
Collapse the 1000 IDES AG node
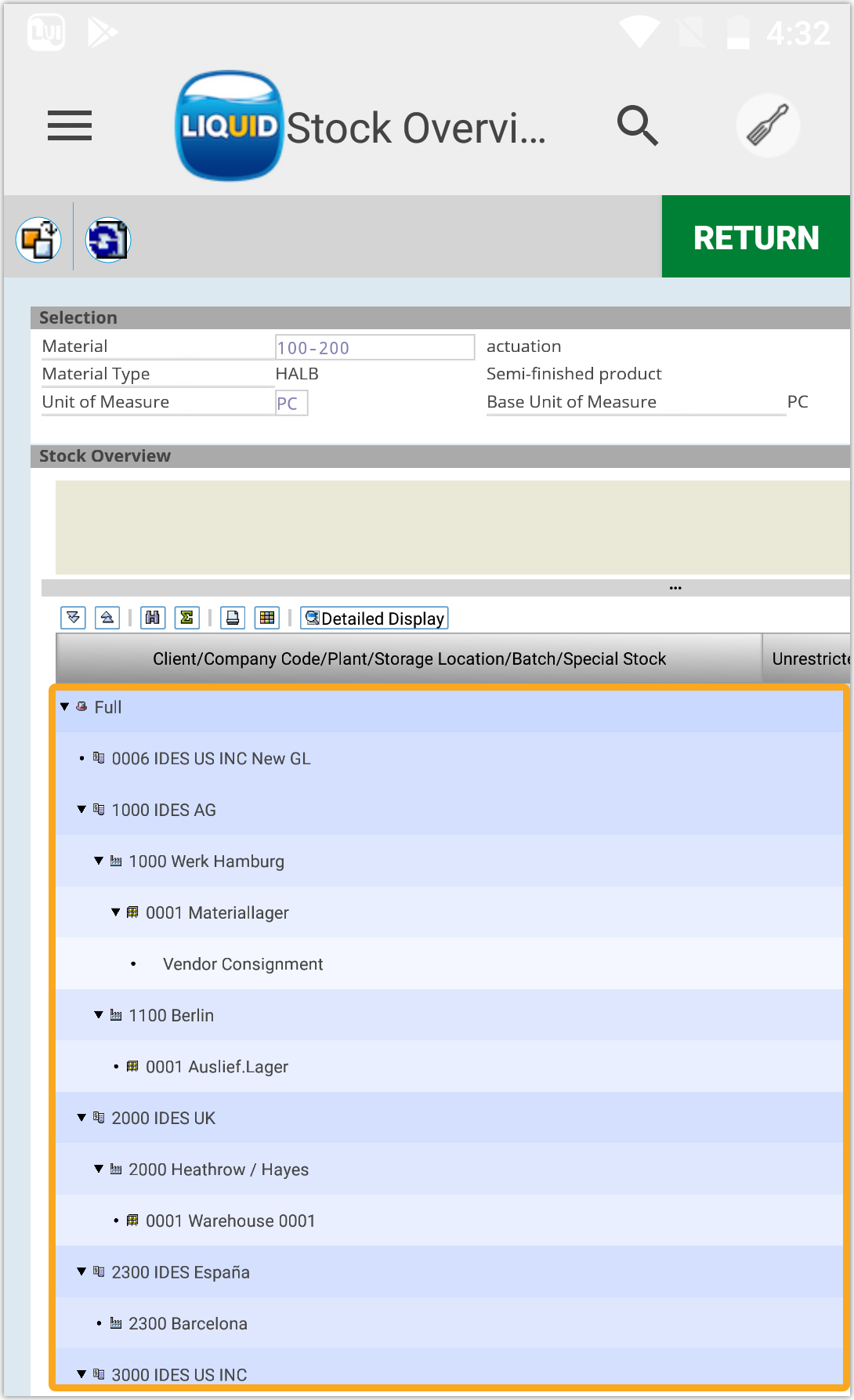81,810
